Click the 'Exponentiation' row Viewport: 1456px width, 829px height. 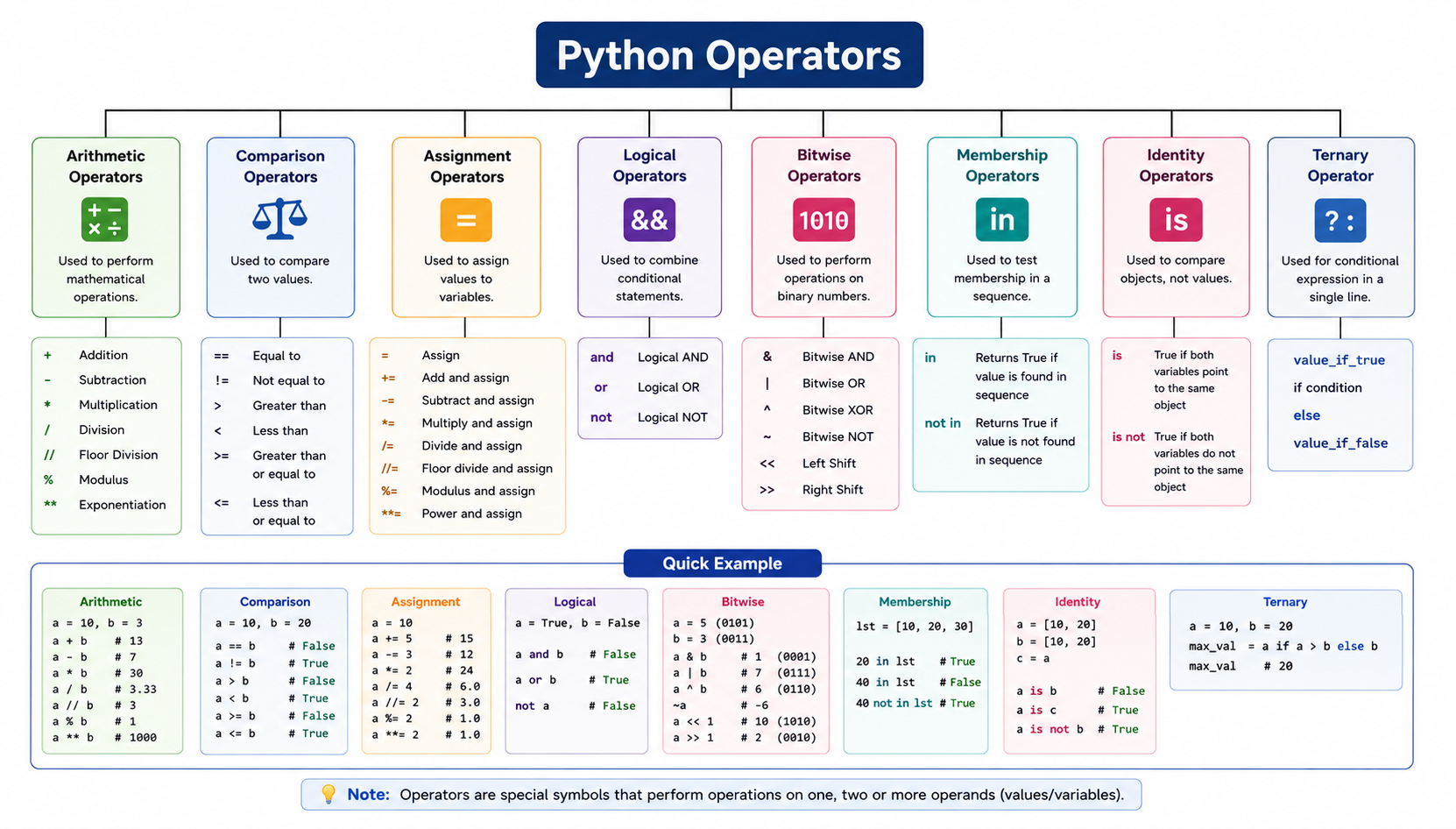(105, 505)
